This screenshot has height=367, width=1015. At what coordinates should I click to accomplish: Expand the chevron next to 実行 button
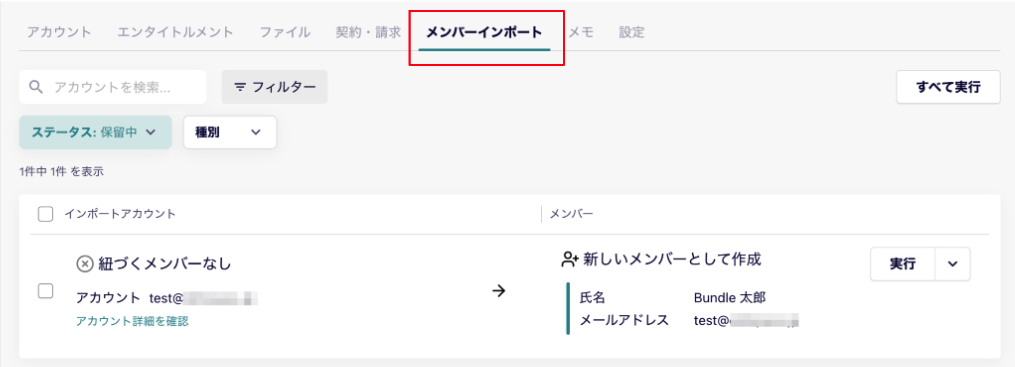(x=952, y=264)
